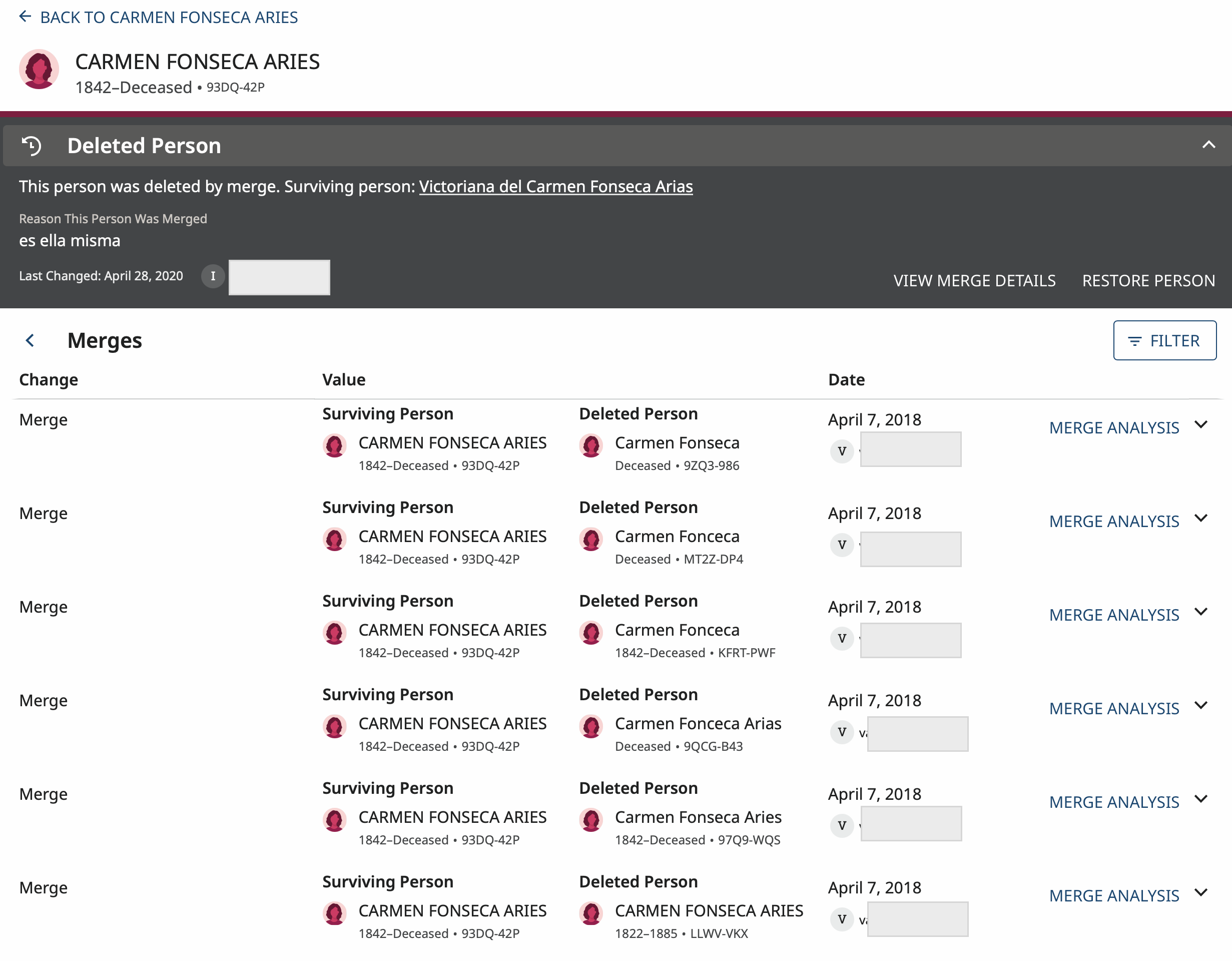Click the Change column header
This screenshot has width=1232, height=961.
coord(49,380)
